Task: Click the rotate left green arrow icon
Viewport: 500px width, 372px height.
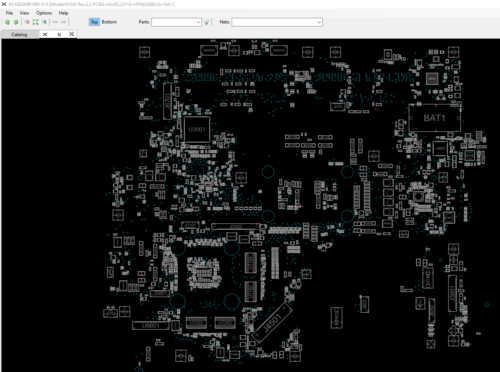Action: point(7,22)
